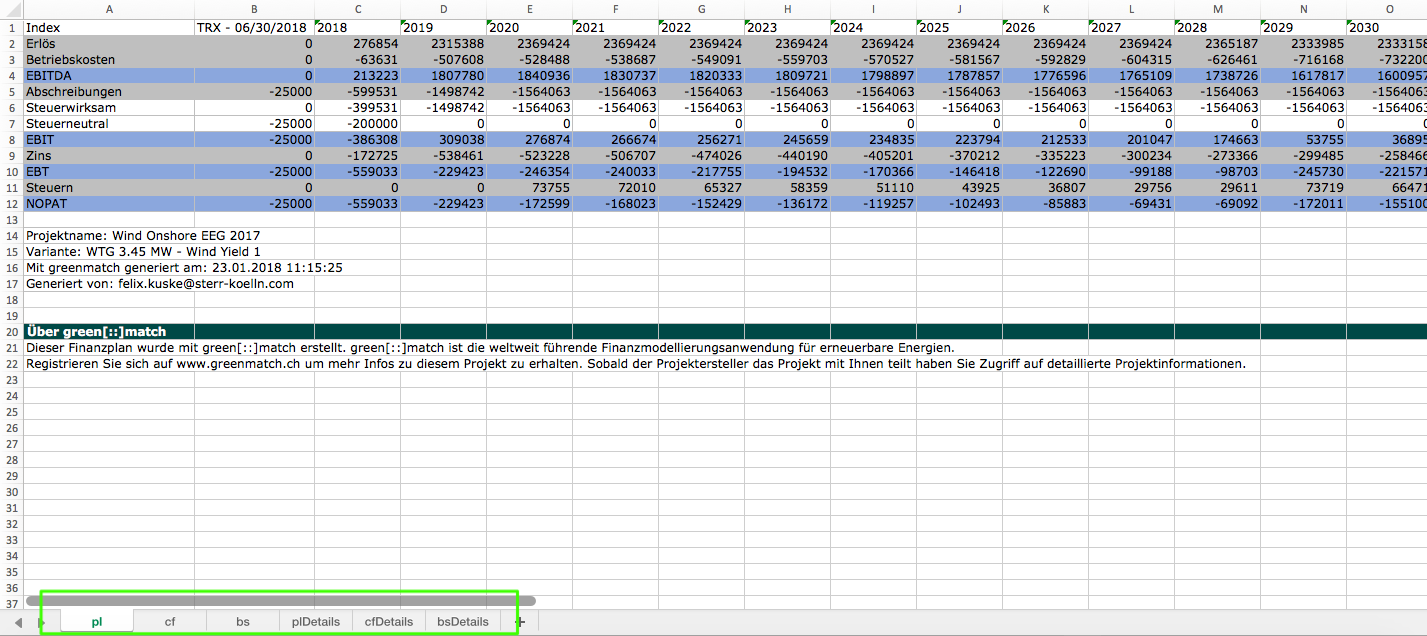Viewport: 1427px width, 636px height.
Task: Select row 4 header for EBITDA
Action: 10,76
